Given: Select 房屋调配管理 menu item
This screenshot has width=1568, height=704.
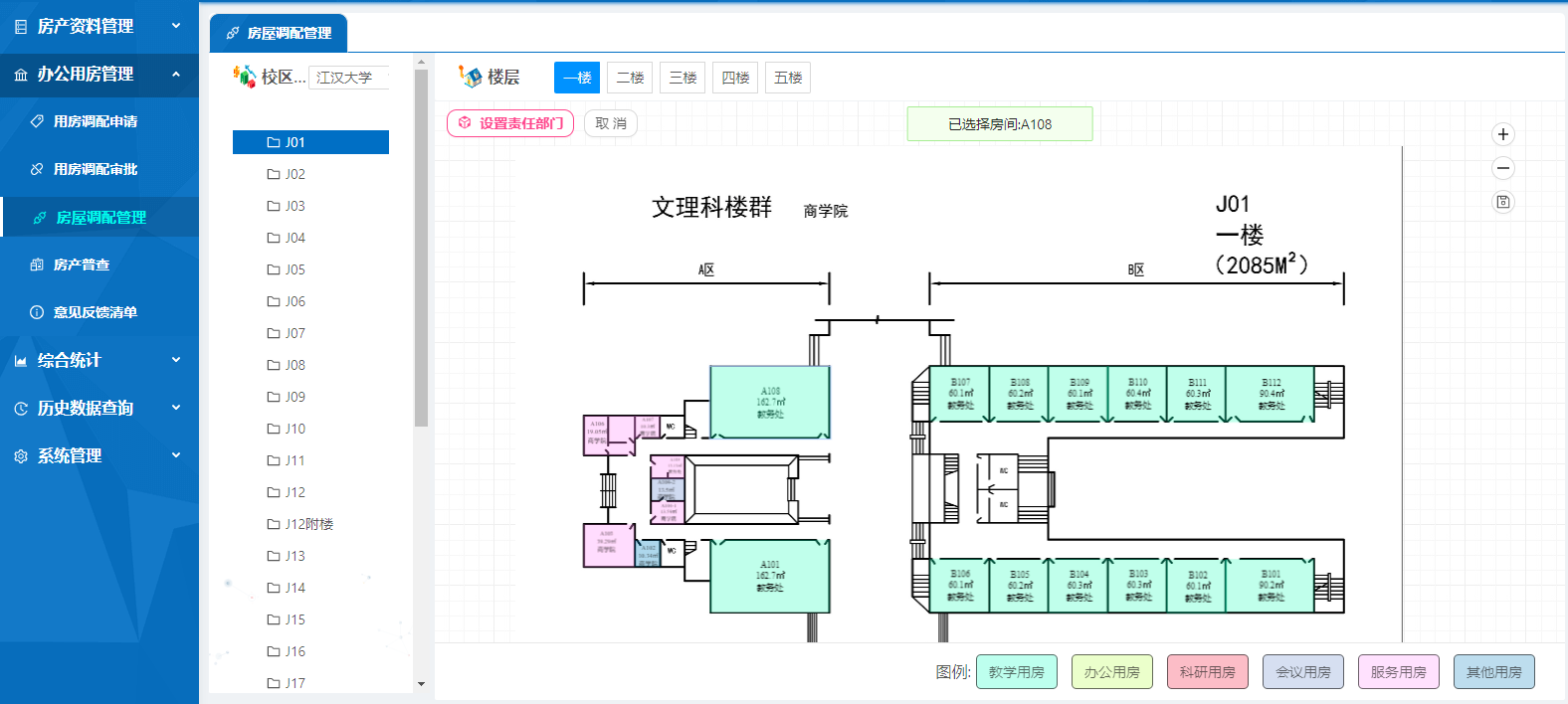Looking at the screenshot, I should coord(99,217).
